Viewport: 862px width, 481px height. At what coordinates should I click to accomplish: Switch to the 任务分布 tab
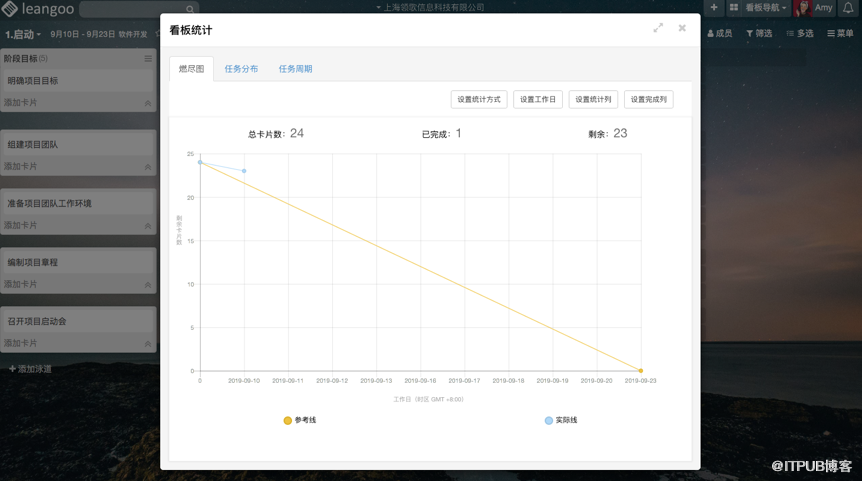click(241, 69)
